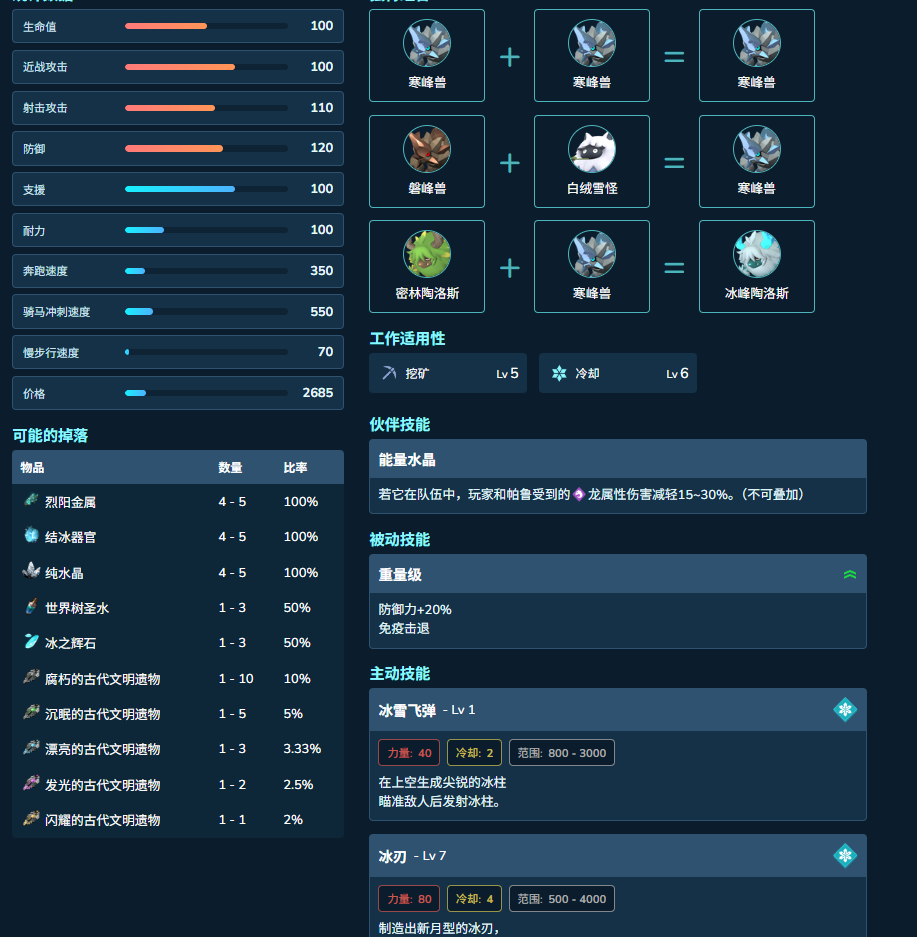917x937 pixels.
Task: Click the 冷却: 2 tag
Action: click(474, 753)
